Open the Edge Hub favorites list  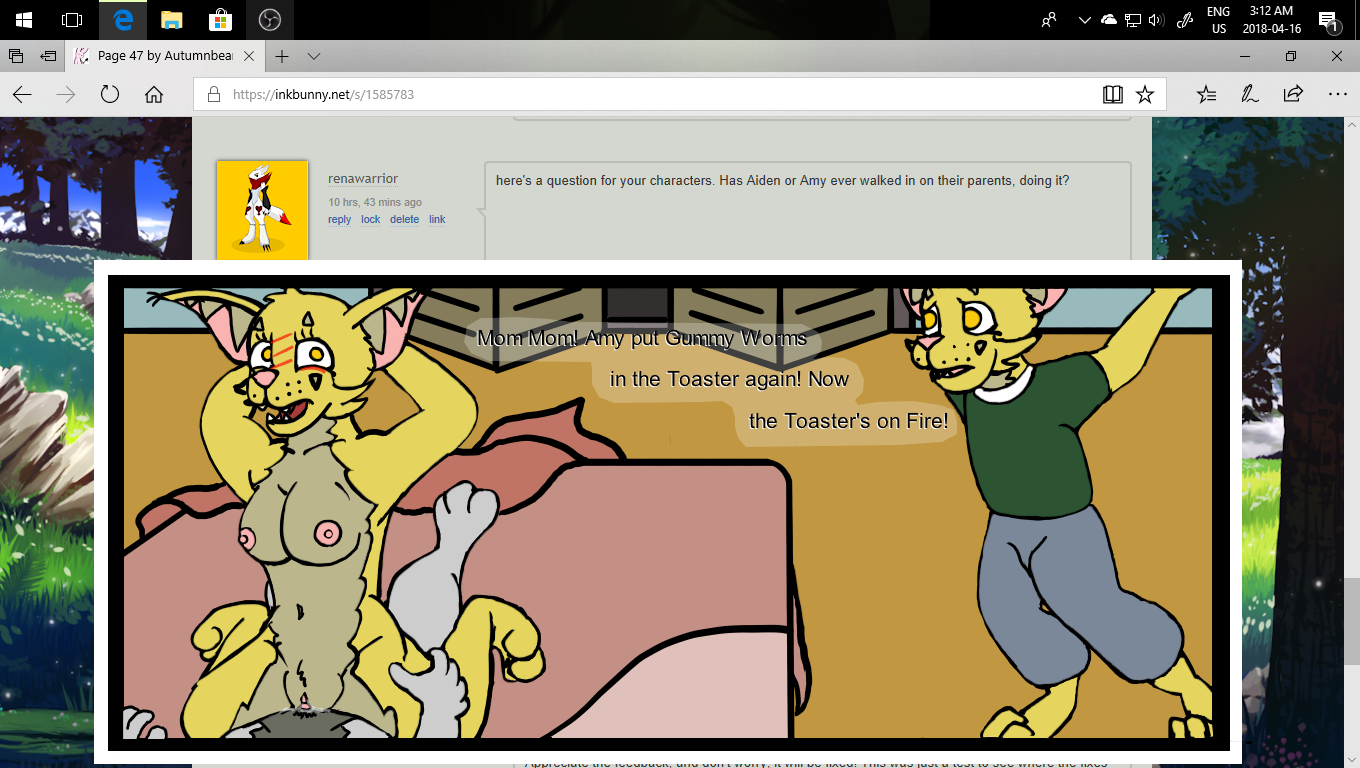[1207, 95]
